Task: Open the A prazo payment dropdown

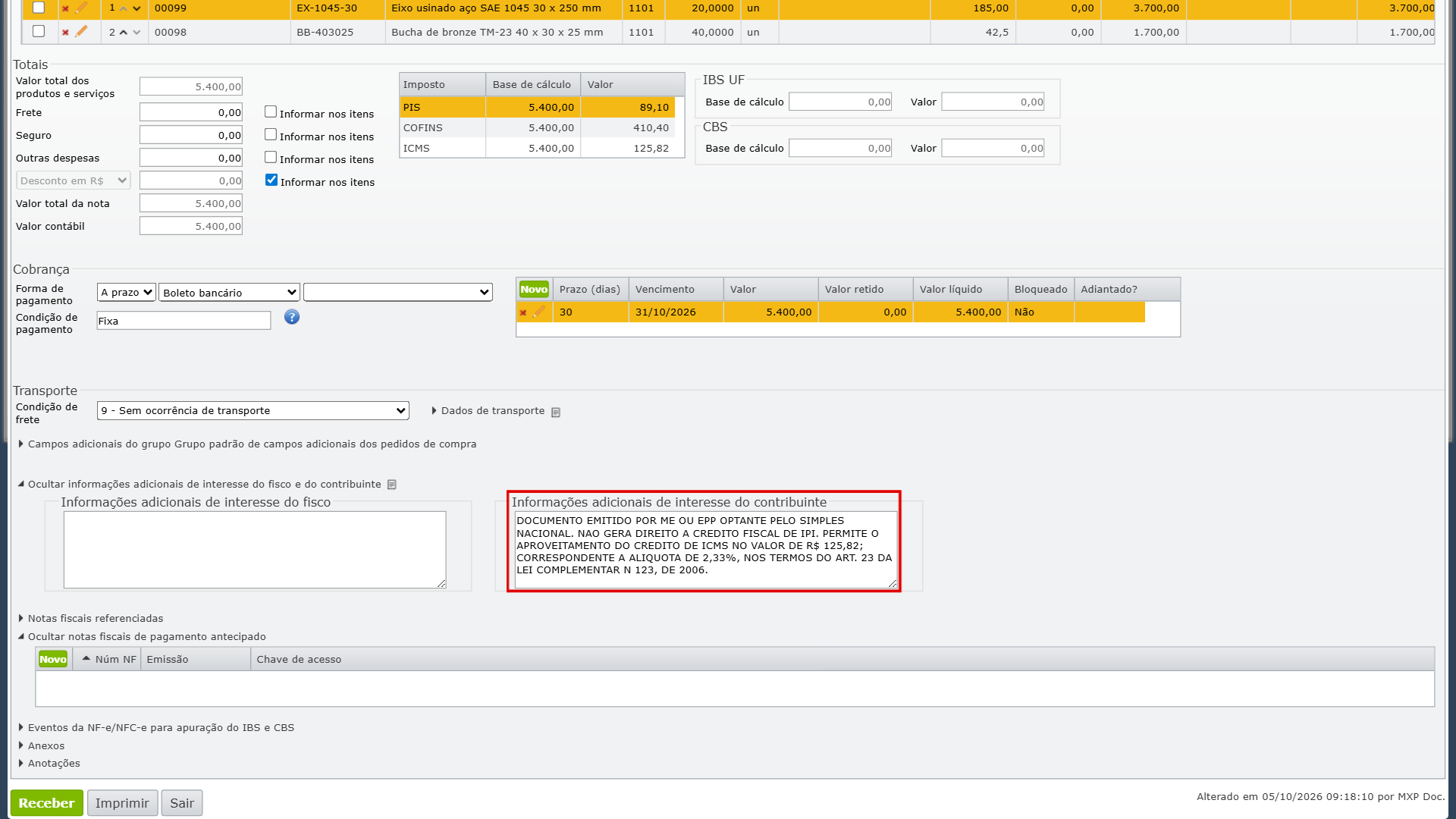Action: point(127,292)
